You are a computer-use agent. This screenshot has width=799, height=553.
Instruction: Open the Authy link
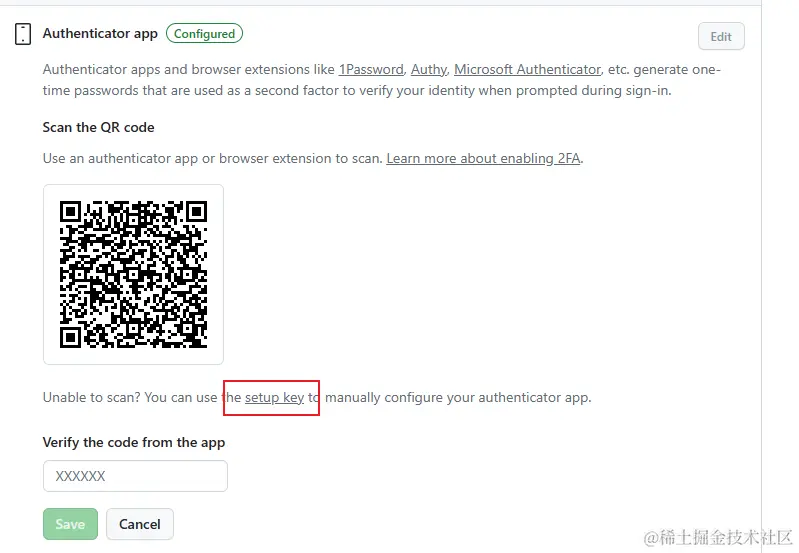click(428, 70)
